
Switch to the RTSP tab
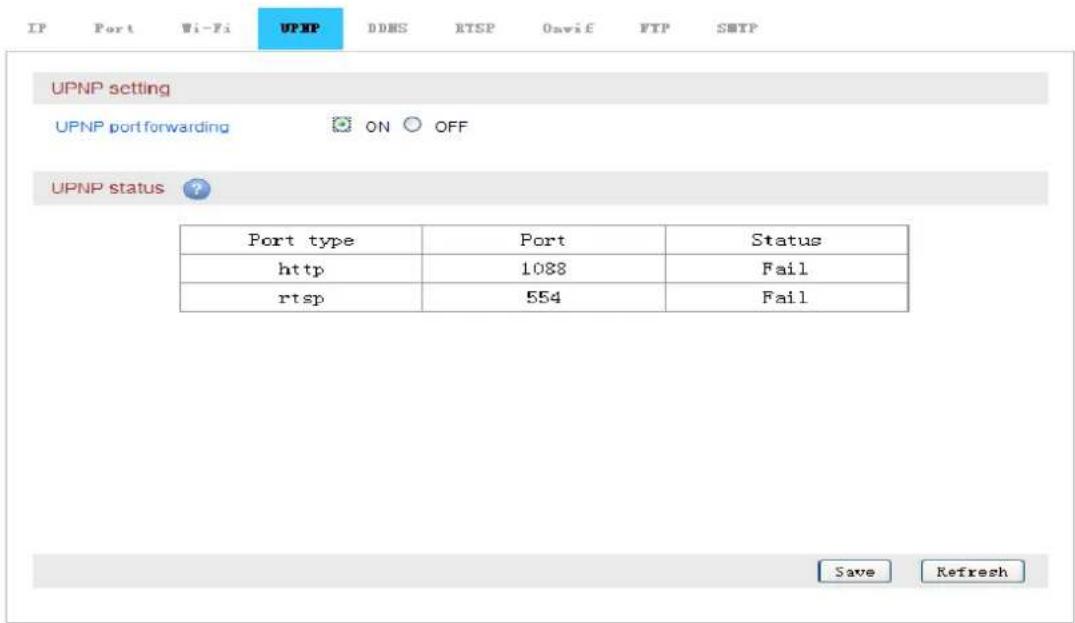pos(475,28)
